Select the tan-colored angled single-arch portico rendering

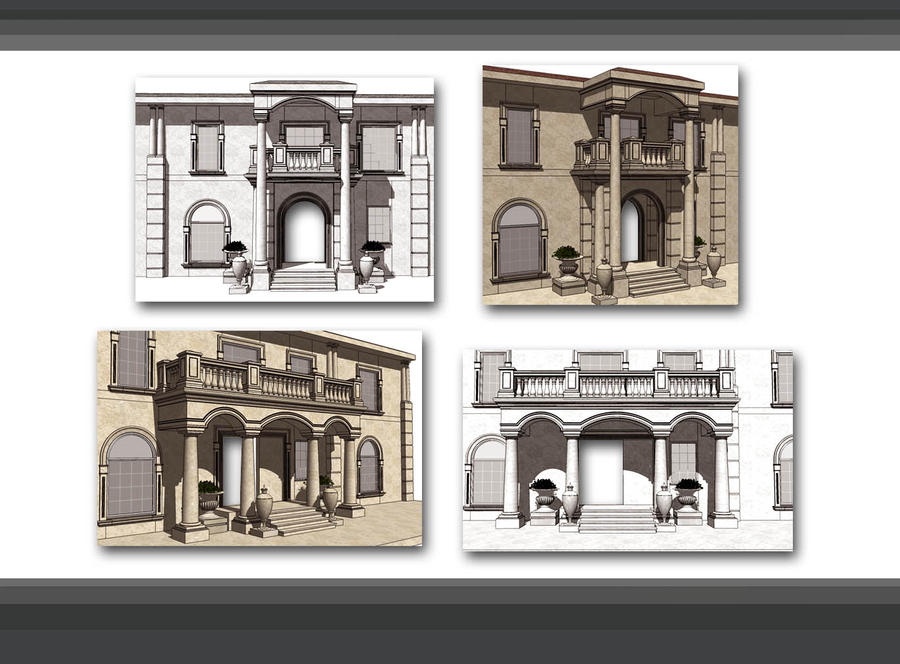point(610,185)
